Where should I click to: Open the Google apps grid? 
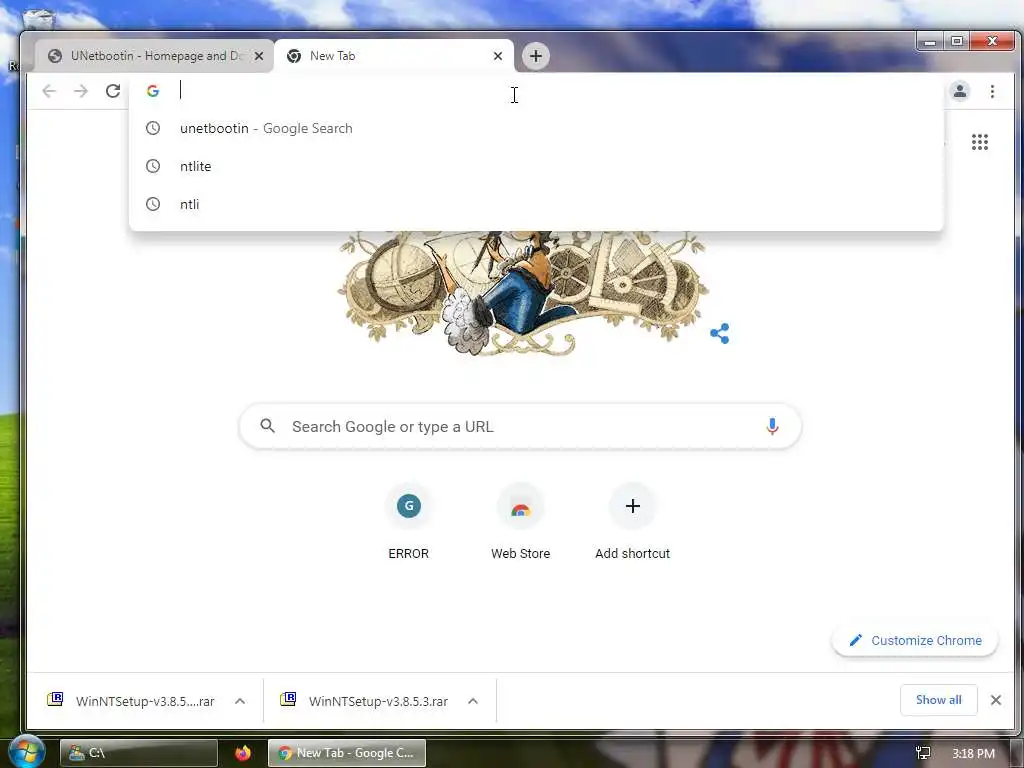tap(980, 142)
